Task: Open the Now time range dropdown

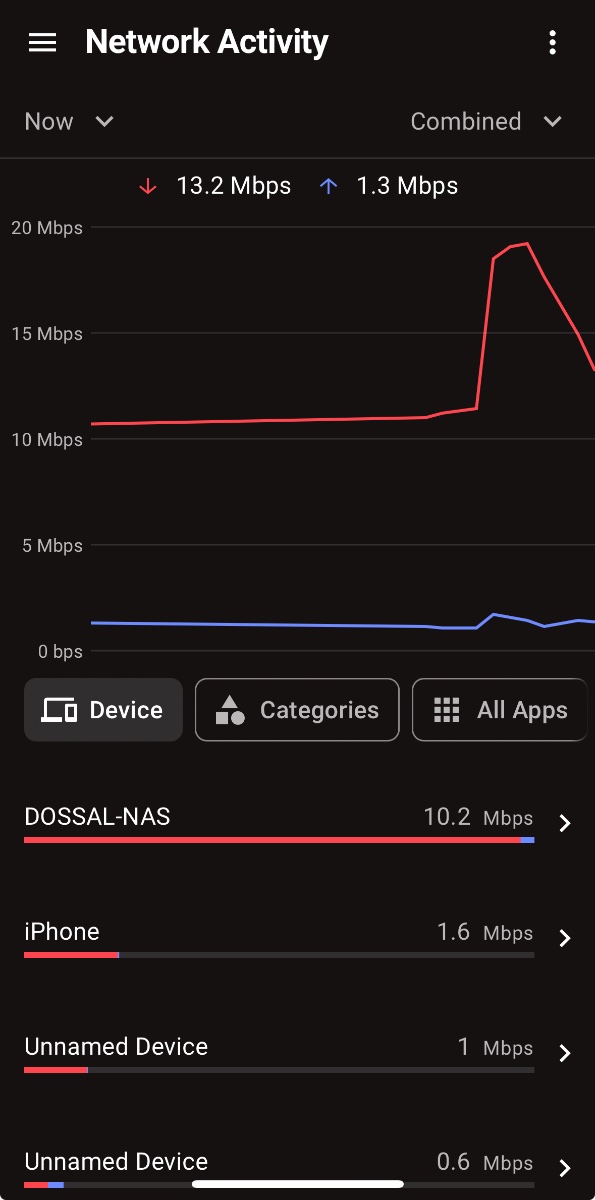Action: [x=69, y=122]
